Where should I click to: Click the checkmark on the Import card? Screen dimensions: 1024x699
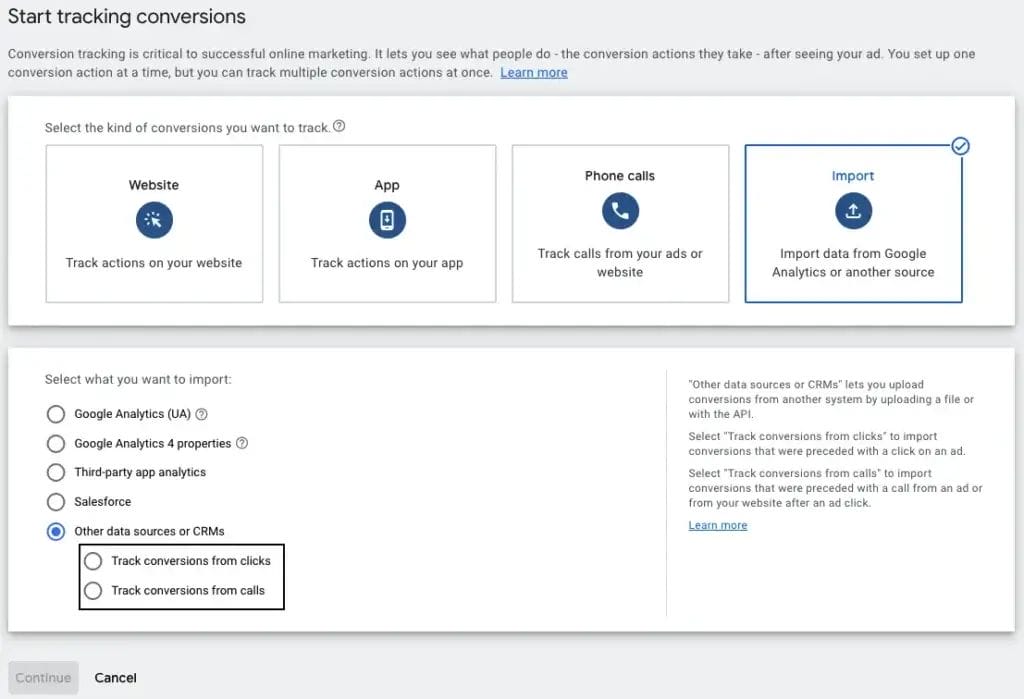[x=960, y=146]
